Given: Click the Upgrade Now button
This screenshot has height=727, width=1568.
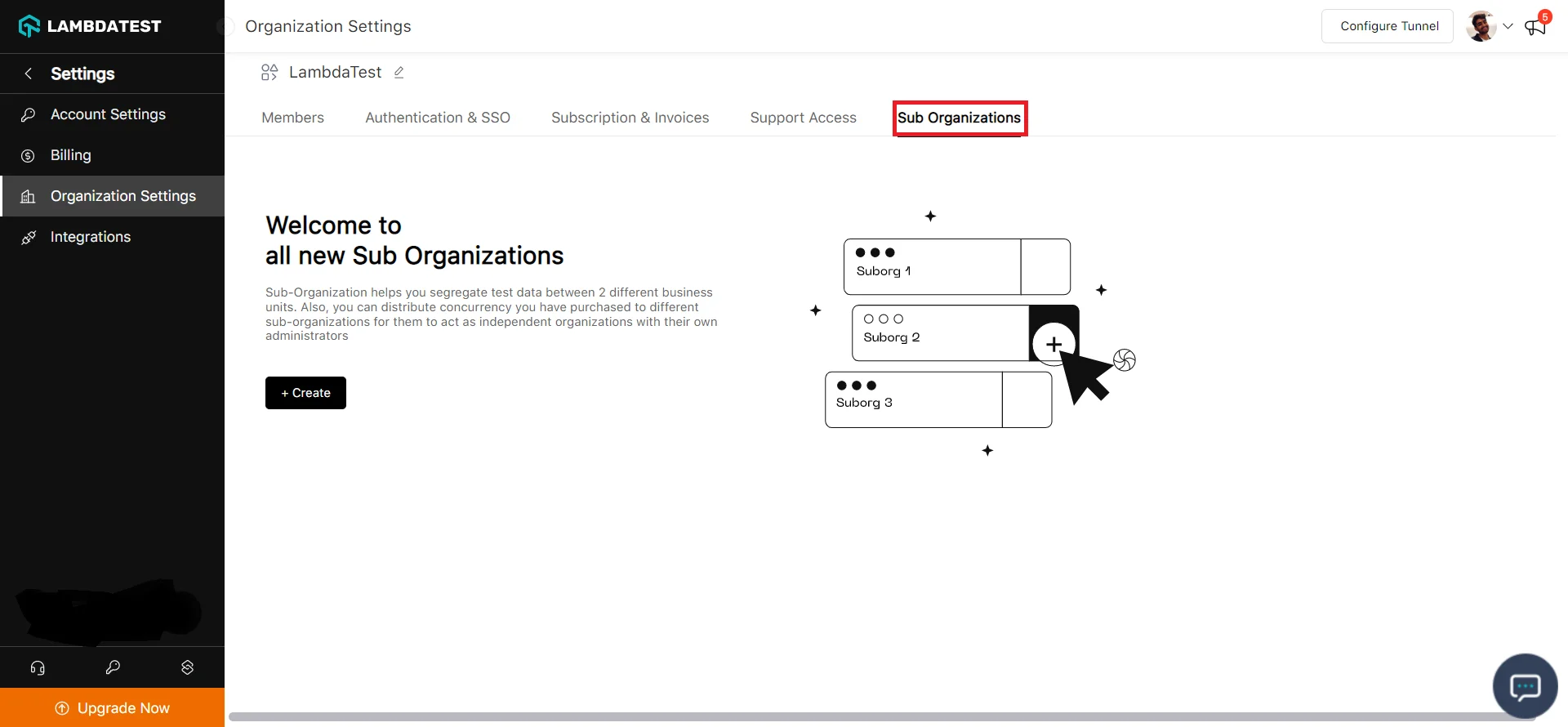Looking at the screenshot, I should 113,707.
